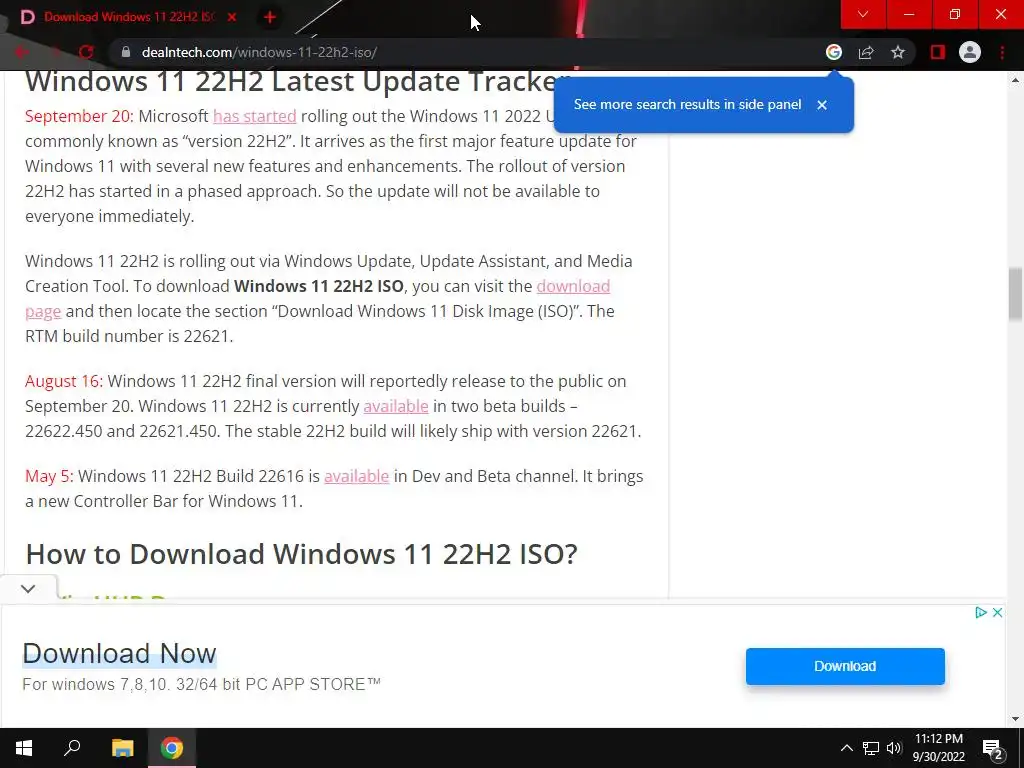Image resolution: width=1024 pixels, height=768 pixels.
Task: Open the Chrome profile avatar
Action: pos(970,52)
